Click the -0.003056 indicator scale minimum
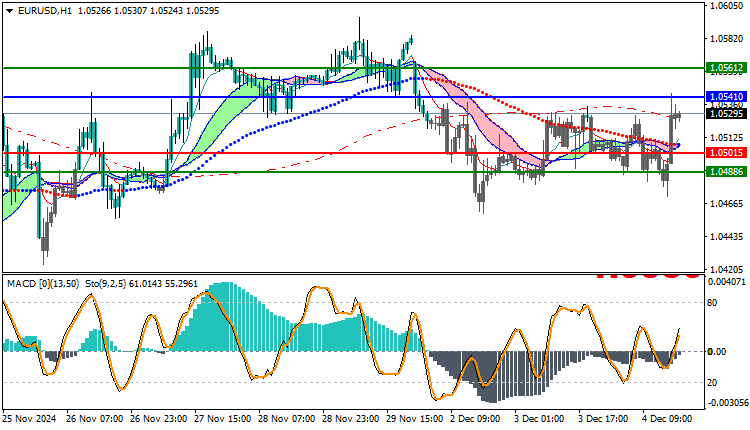 click(x=727, y=403)
